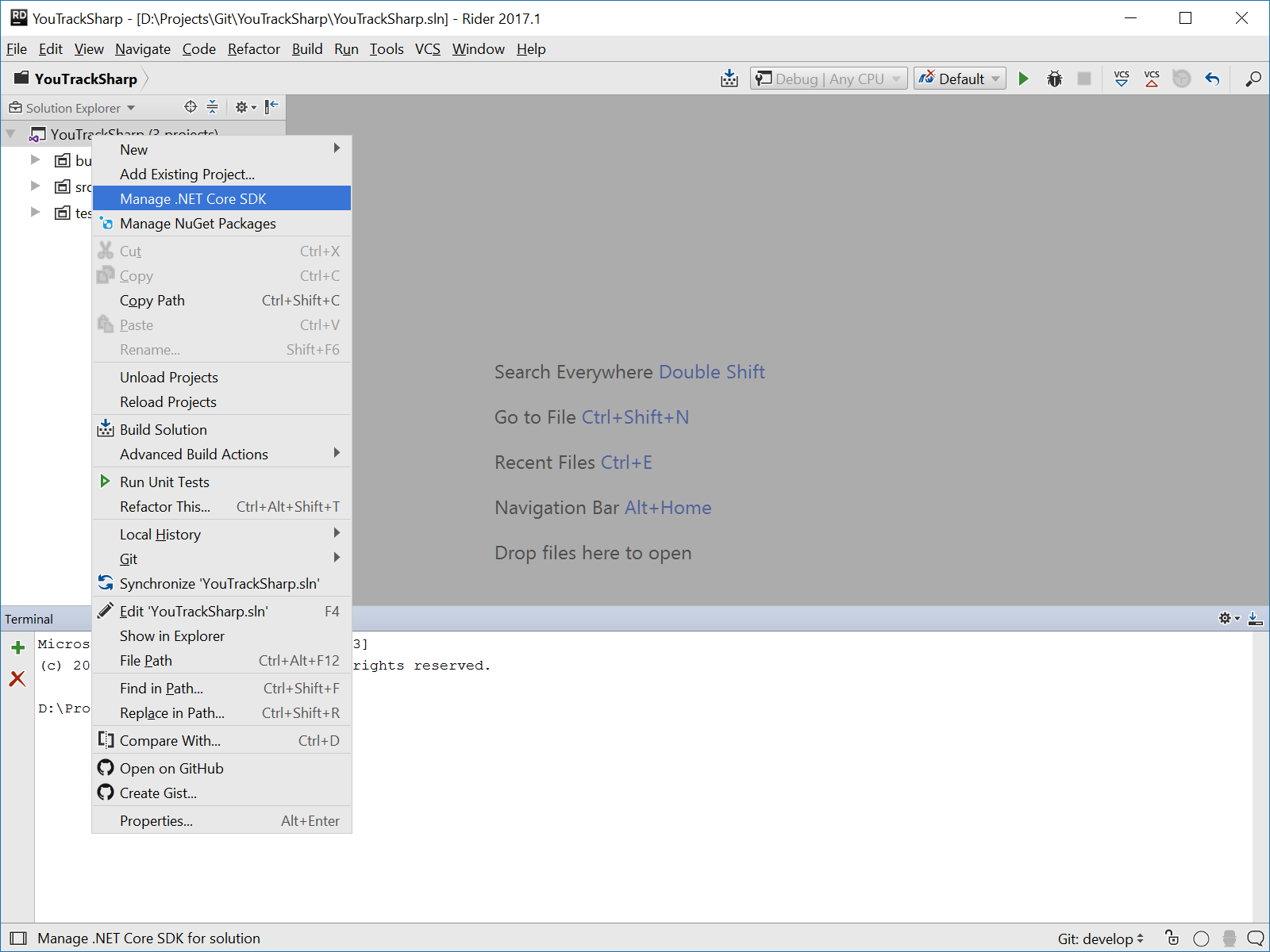The height and width of the screenshot is (952, 1270).
Task: Click Add Existing Project...
Action: (222, 175)
